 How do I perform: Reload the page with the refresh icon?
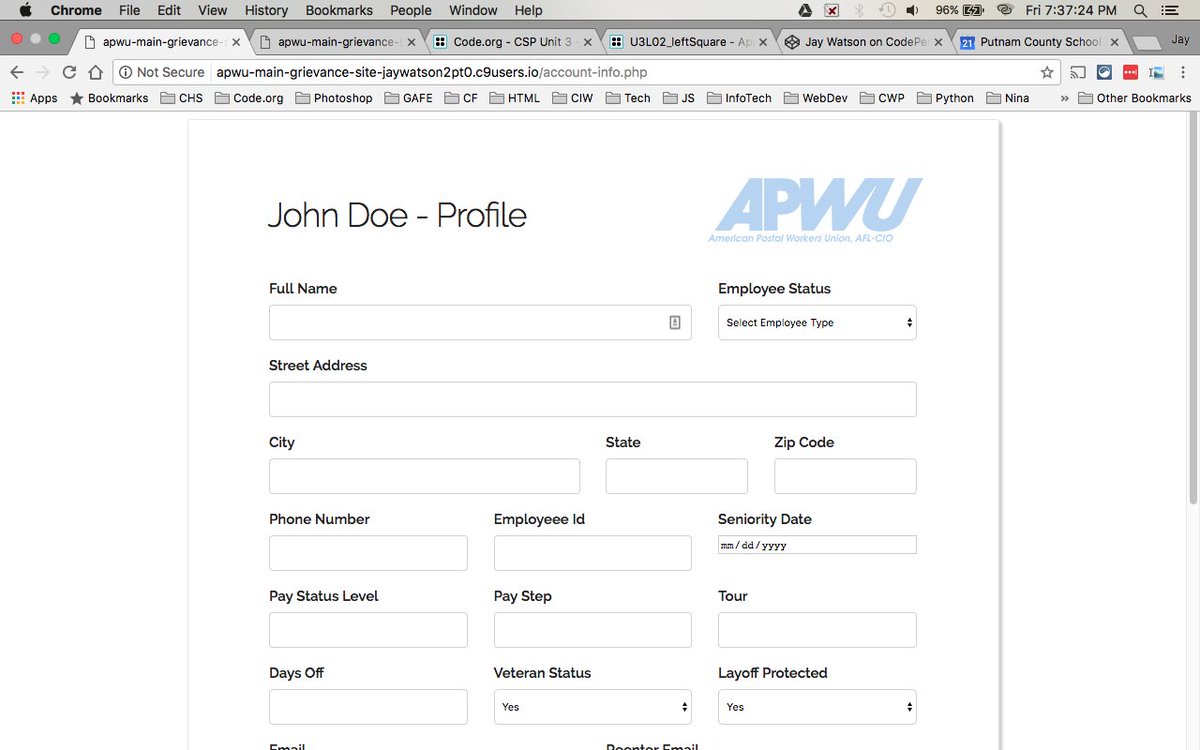click(x=69, y=72)
